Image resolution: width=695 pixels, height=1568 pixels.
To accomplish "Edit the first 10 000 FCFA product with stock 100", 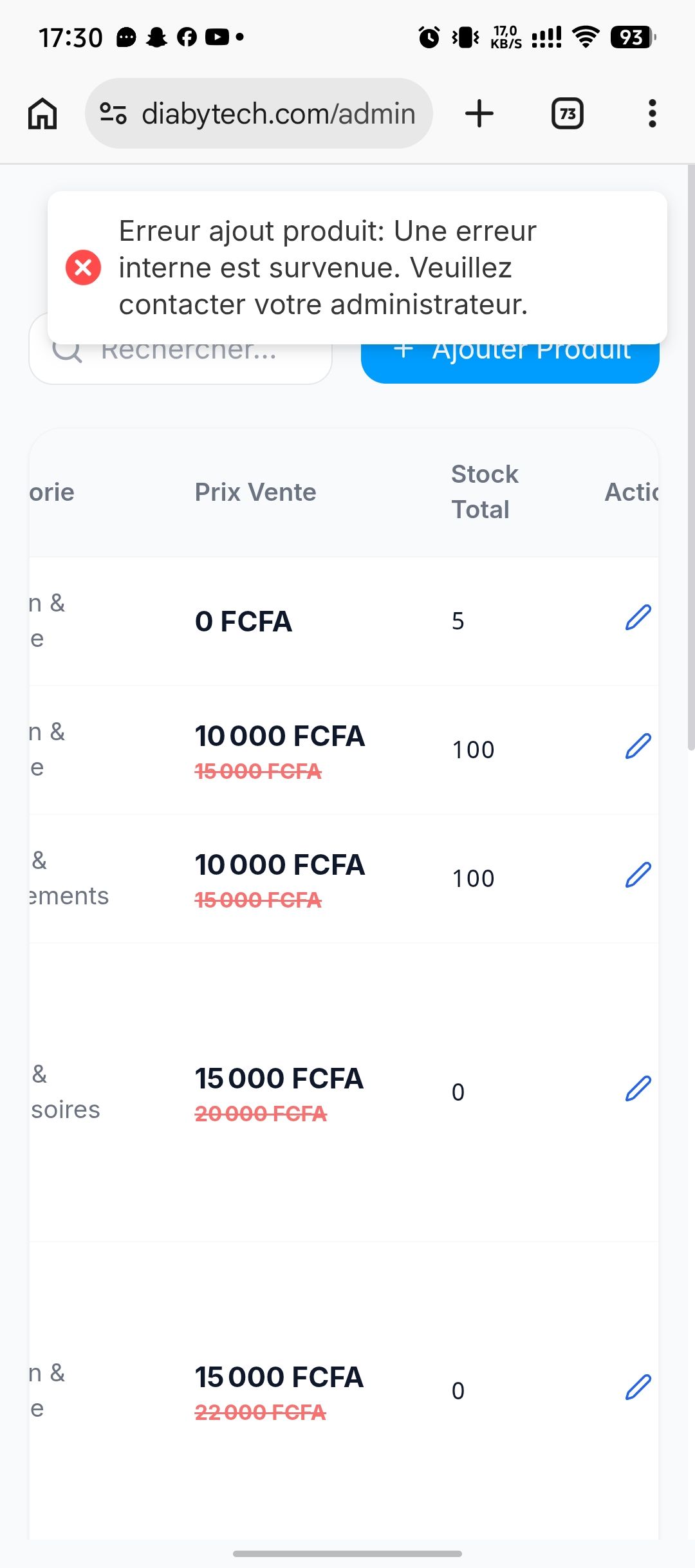I will pyautogui.click(x=638, y=747).
